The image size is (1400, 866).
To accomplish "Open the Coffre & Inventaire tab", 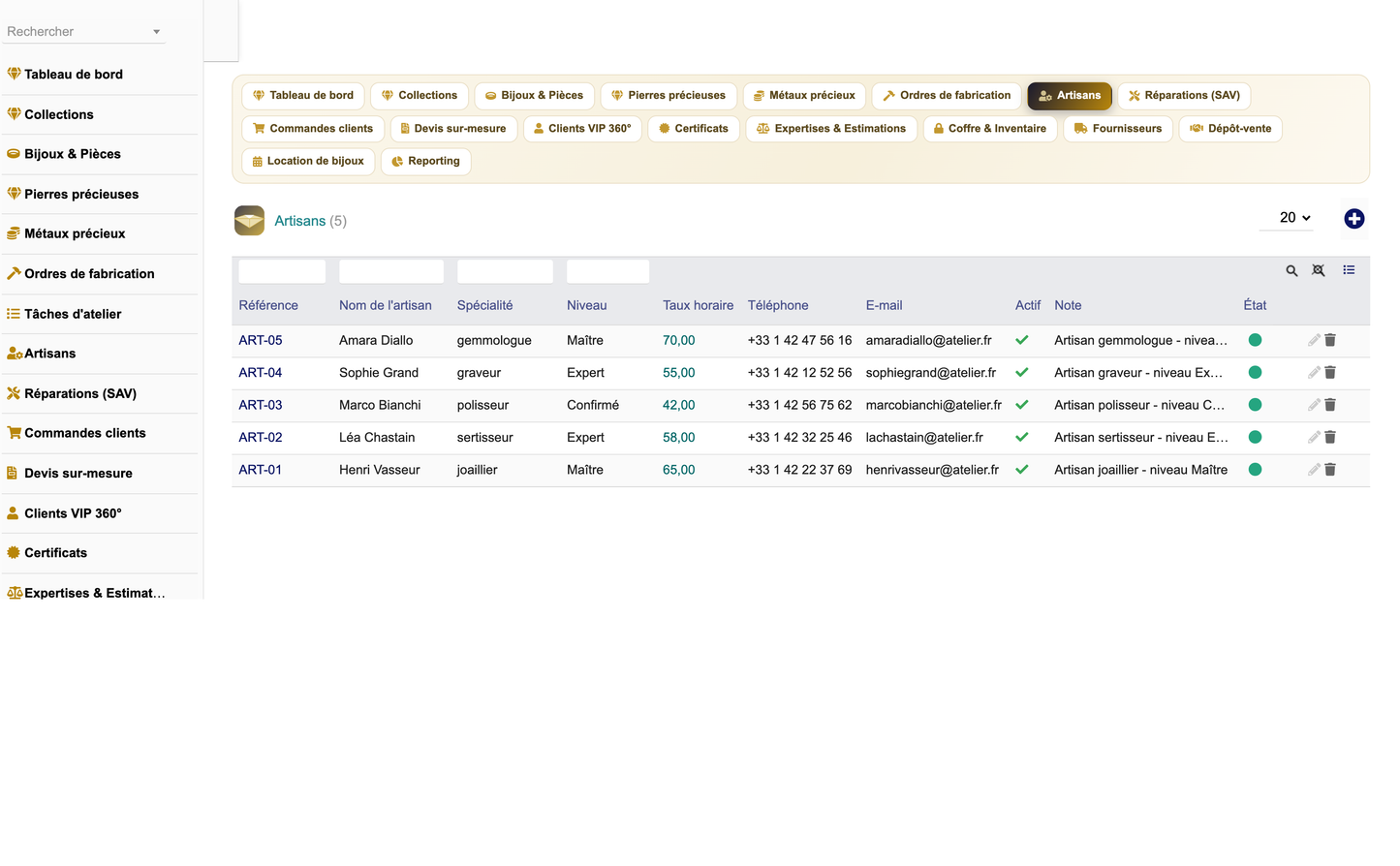I will [x=990, y=129].
